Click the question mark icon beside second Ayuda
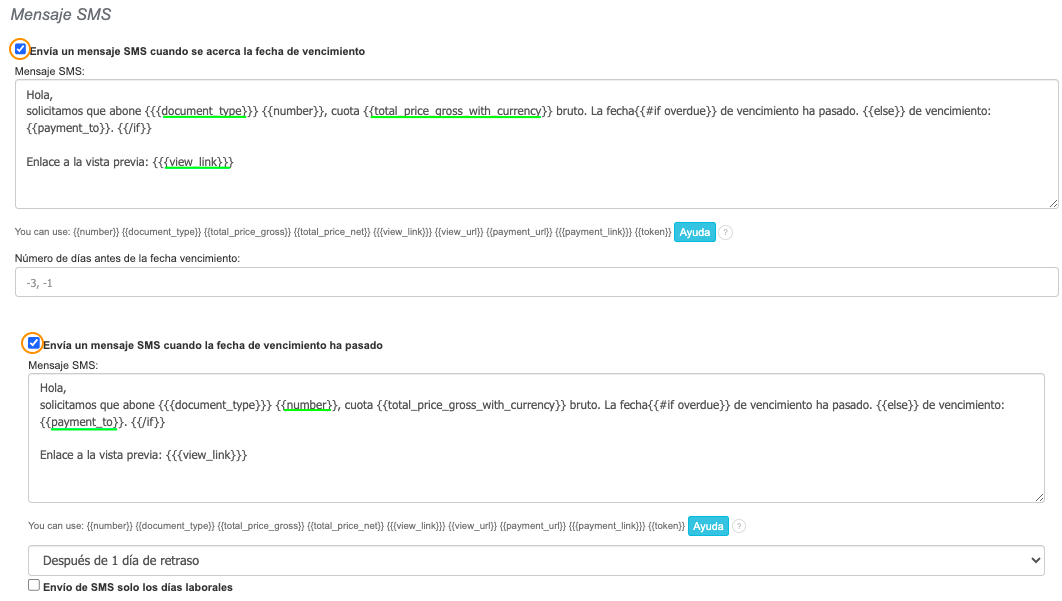Screen dimensions: 1062x601 pyautogui.click(x=739, y=526)
